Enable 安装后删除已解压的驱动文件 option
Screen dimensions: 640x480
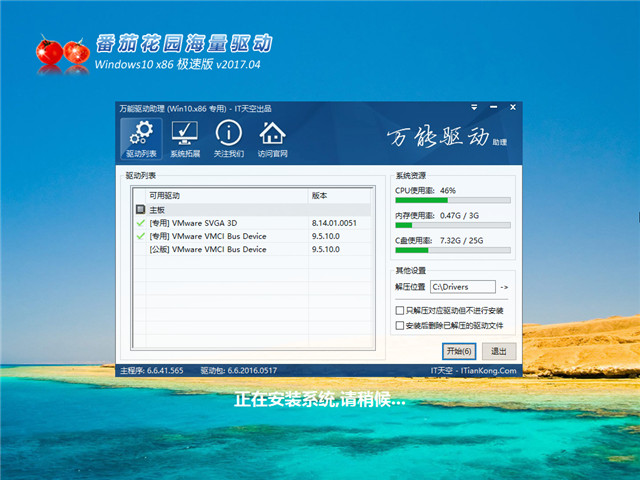(x=400, y=325)
